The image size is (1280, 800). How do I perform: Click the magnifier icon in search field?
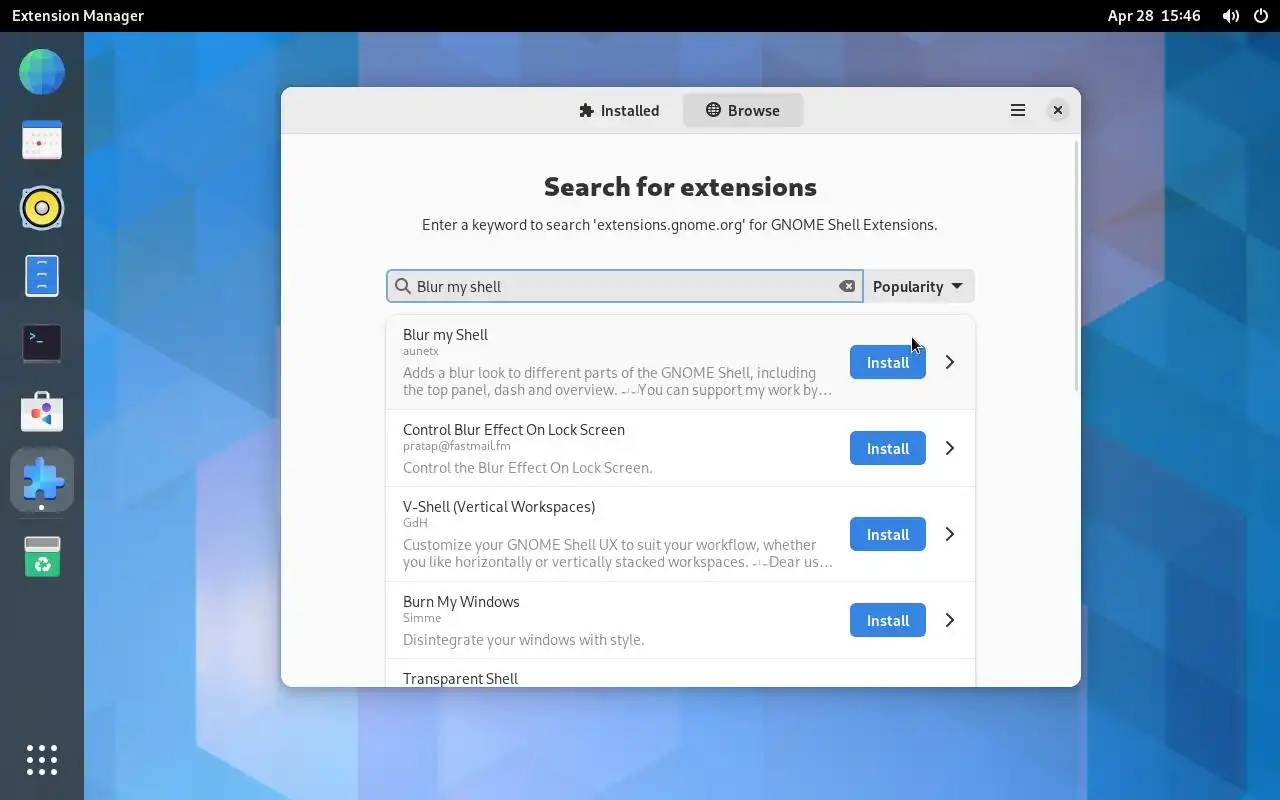[x=403, y=286]
